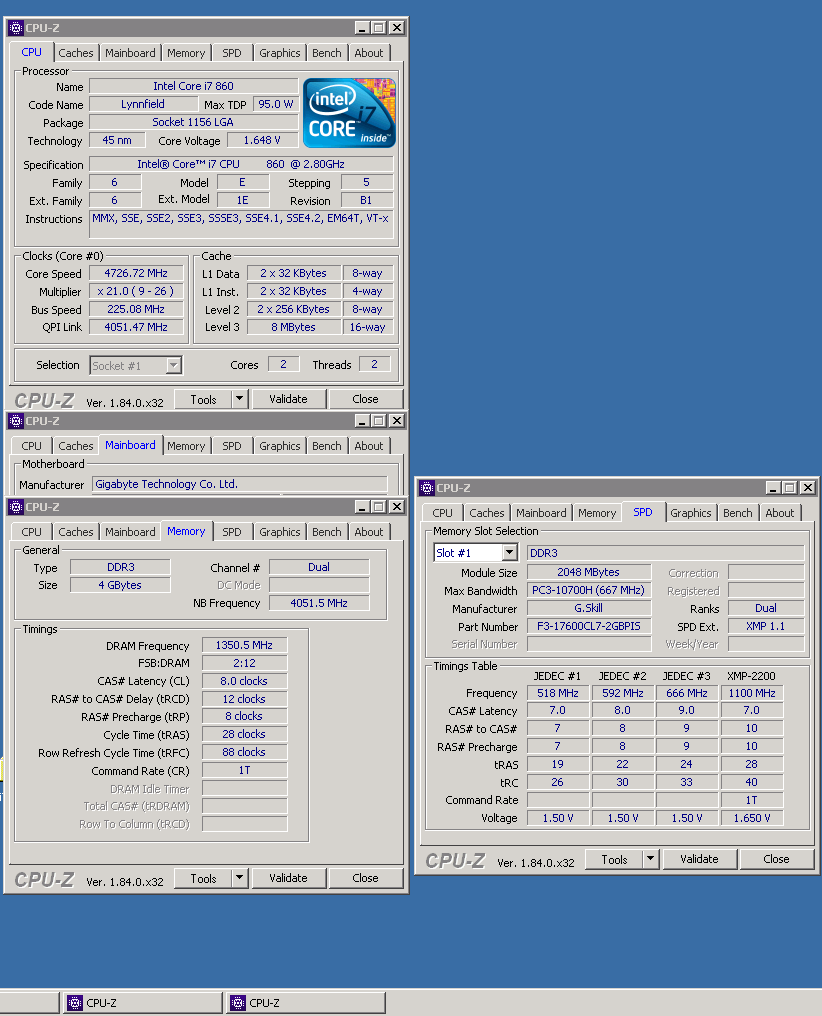This screenshot has height=1016, width=822.
Task: Click DRAM Frequency 1350.5 MHz value
Action: point(244,645)
